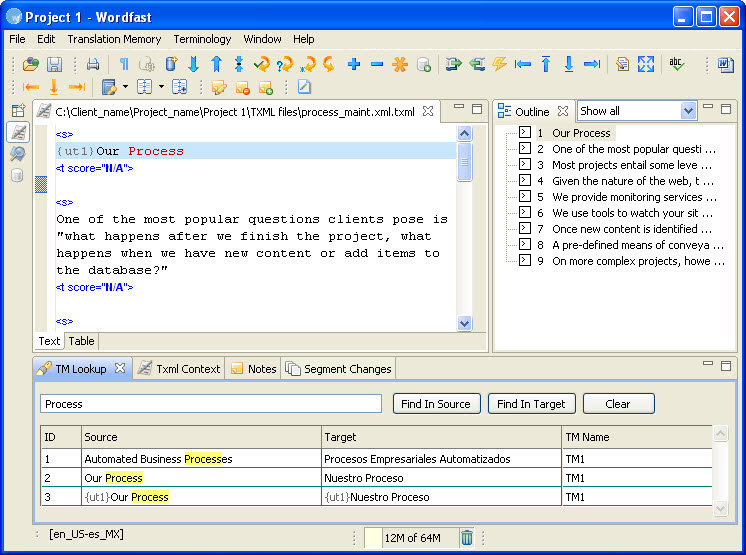Click the page with pencil icon in second row
The image size is (746, 555).
tap(304, 87)
